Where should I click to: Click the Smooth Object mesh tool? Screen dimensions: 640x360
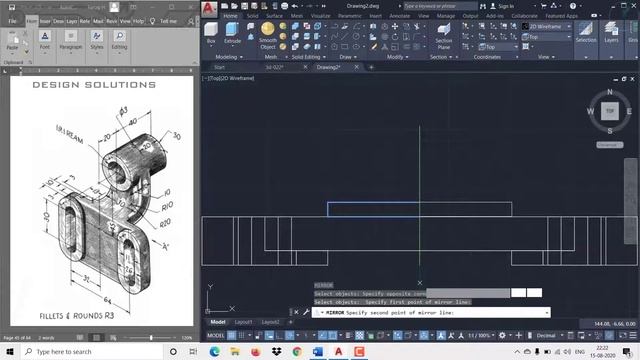click(268, 36)
